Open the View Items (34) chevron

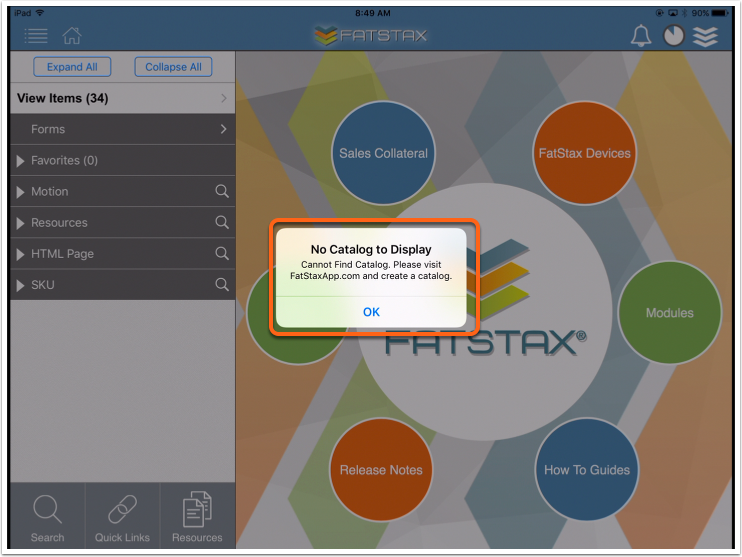click(224, 98)
